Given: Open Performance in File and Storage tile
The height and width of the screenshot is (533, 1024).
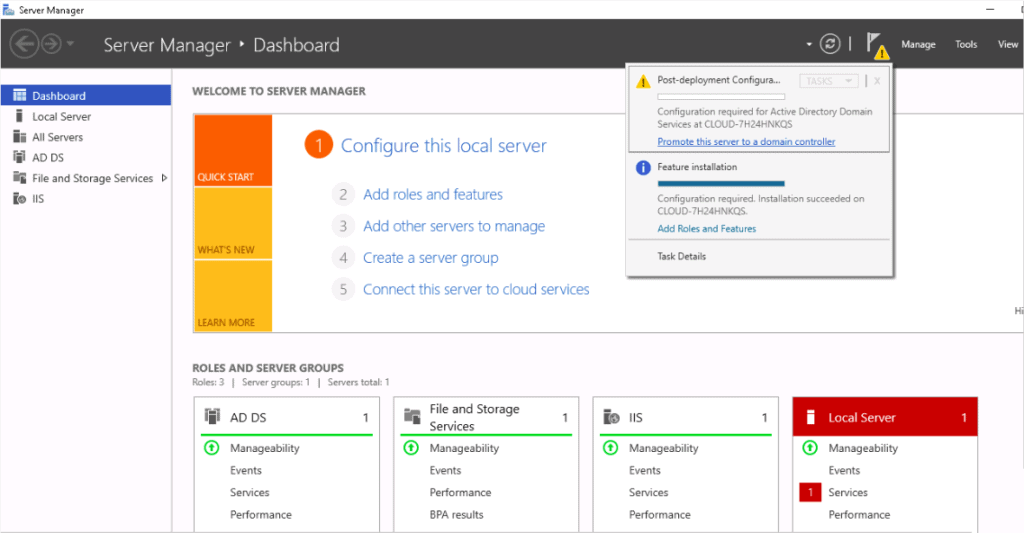Looking at the screenshot, I should click(460, 493).
